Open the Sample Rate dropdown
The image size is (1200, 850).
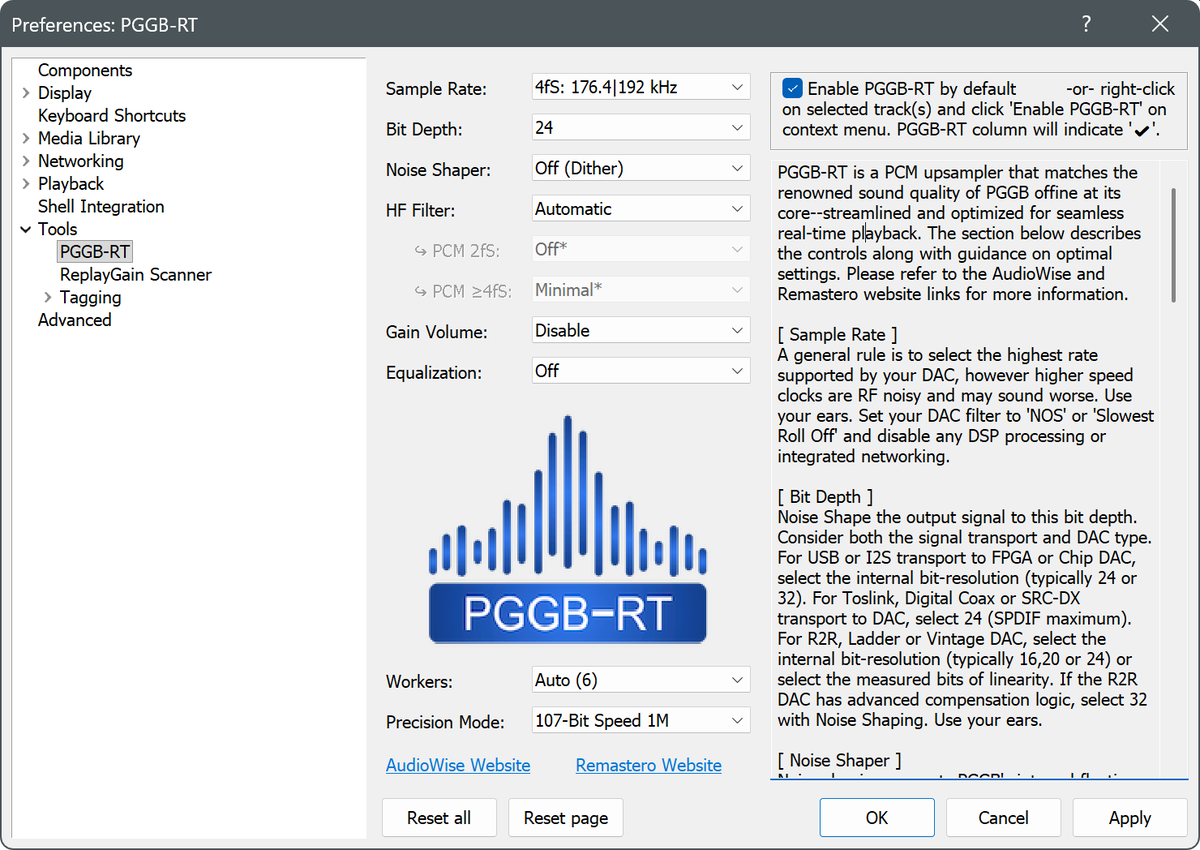(x=640, y=87)
